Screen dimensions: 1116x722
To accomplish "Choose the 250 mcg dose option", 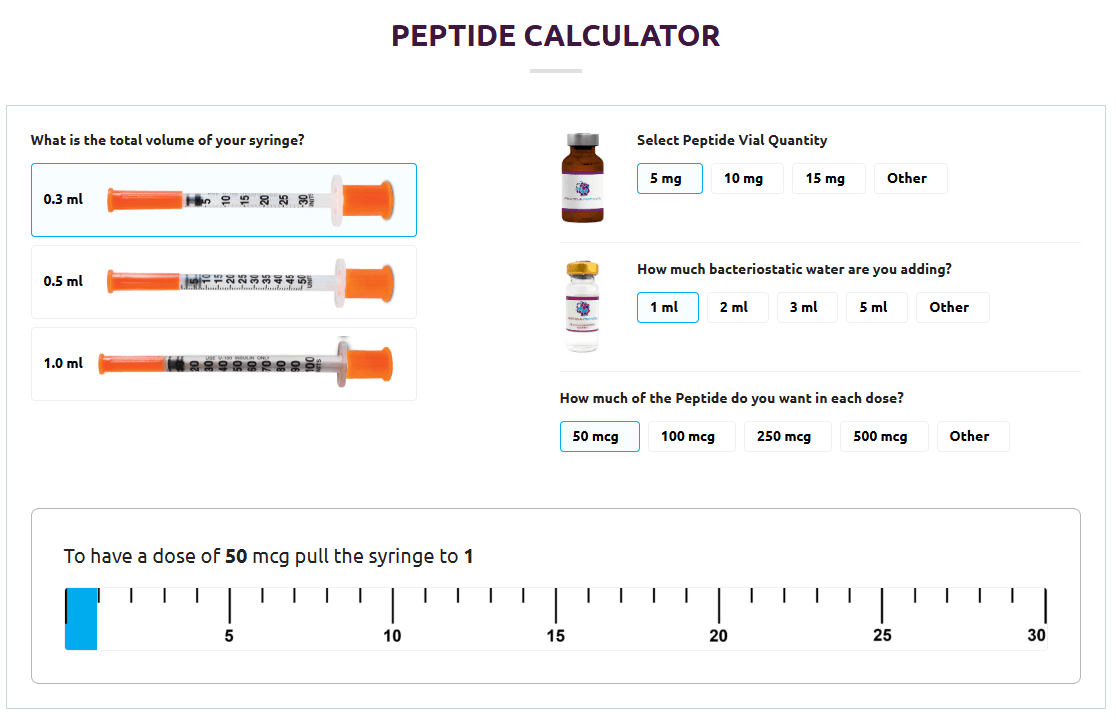I will [787, 436].
